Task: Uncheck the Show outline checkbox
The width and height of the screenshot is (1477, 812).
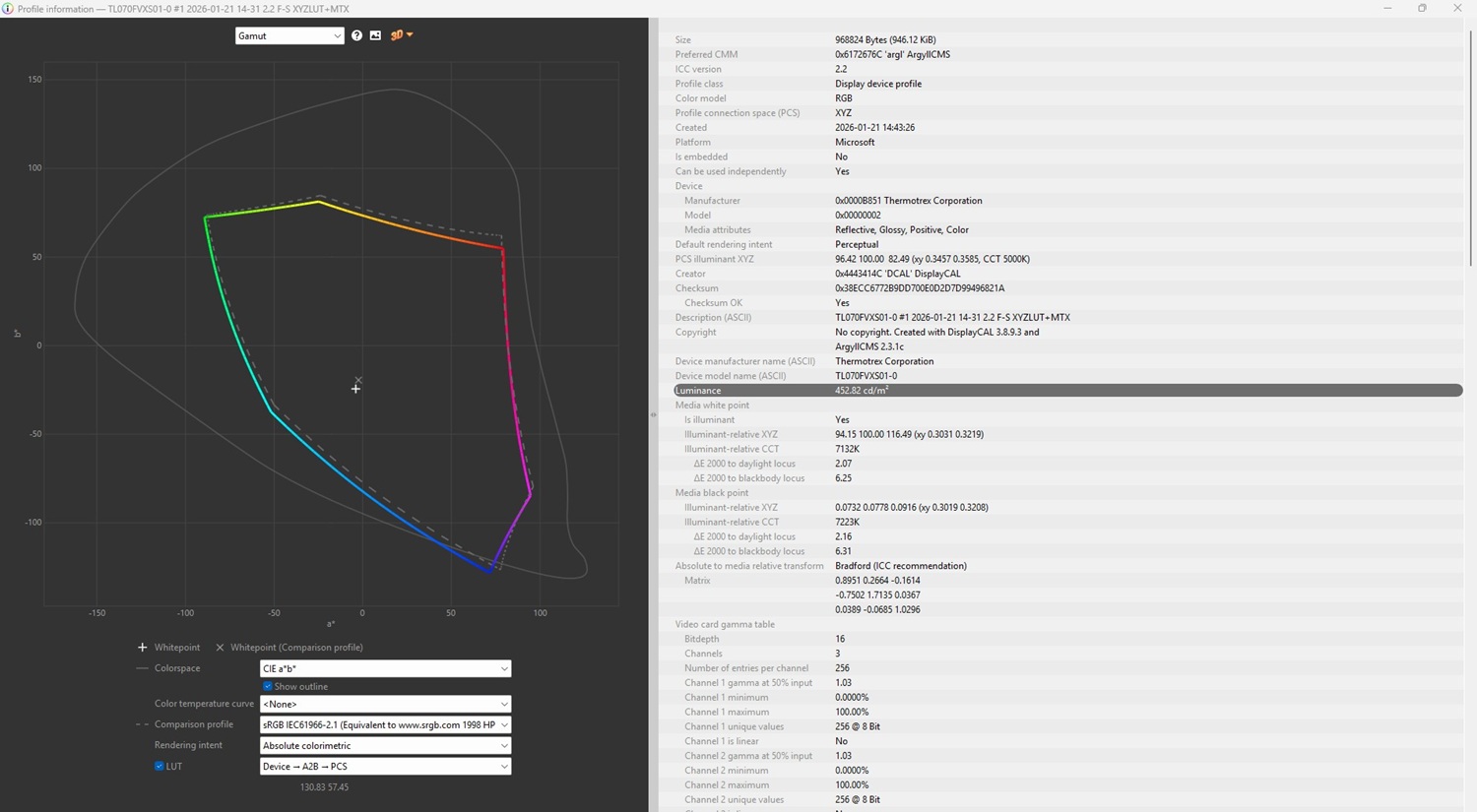Action: (x=268, y=686)
